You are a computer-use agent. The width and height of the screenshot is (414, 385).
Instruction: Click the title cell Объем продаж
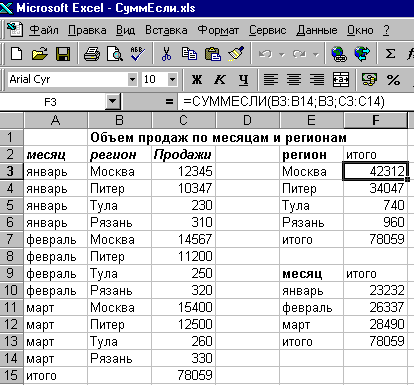[218, 137]
